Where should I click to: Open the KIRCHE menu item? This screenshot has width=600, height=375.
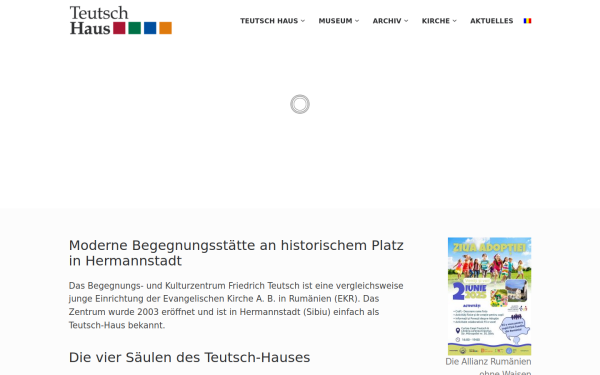click(435, 21)
